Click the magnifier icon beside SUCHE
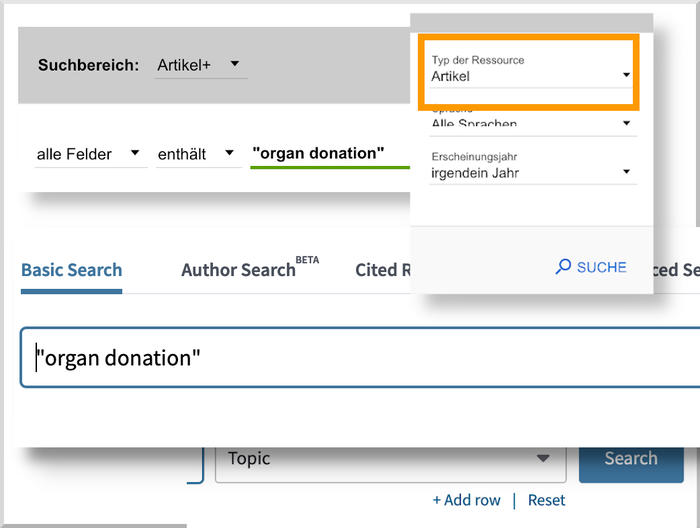This screenshot has height=528, width=700. (x=564, y=267)
